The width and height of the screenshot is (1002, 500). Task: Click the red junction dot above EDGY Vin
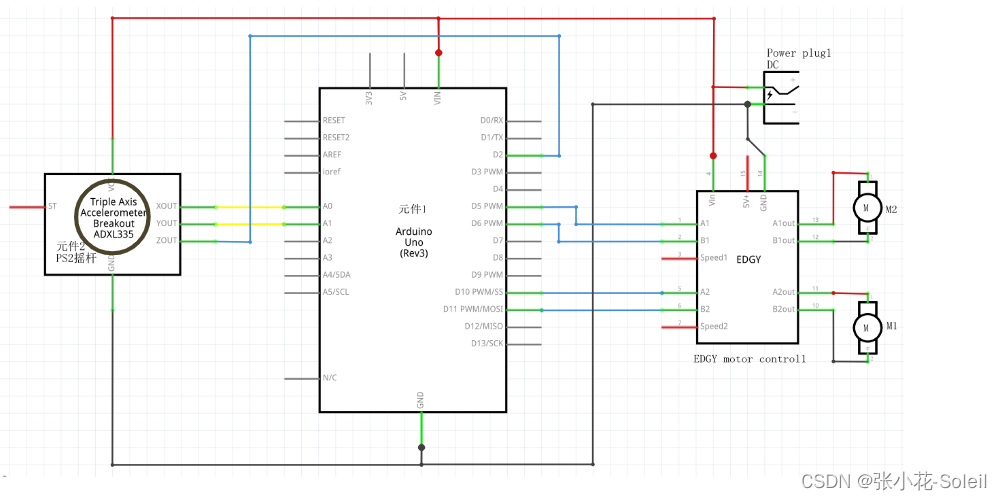pyautogui.click(x=713, y=155)
